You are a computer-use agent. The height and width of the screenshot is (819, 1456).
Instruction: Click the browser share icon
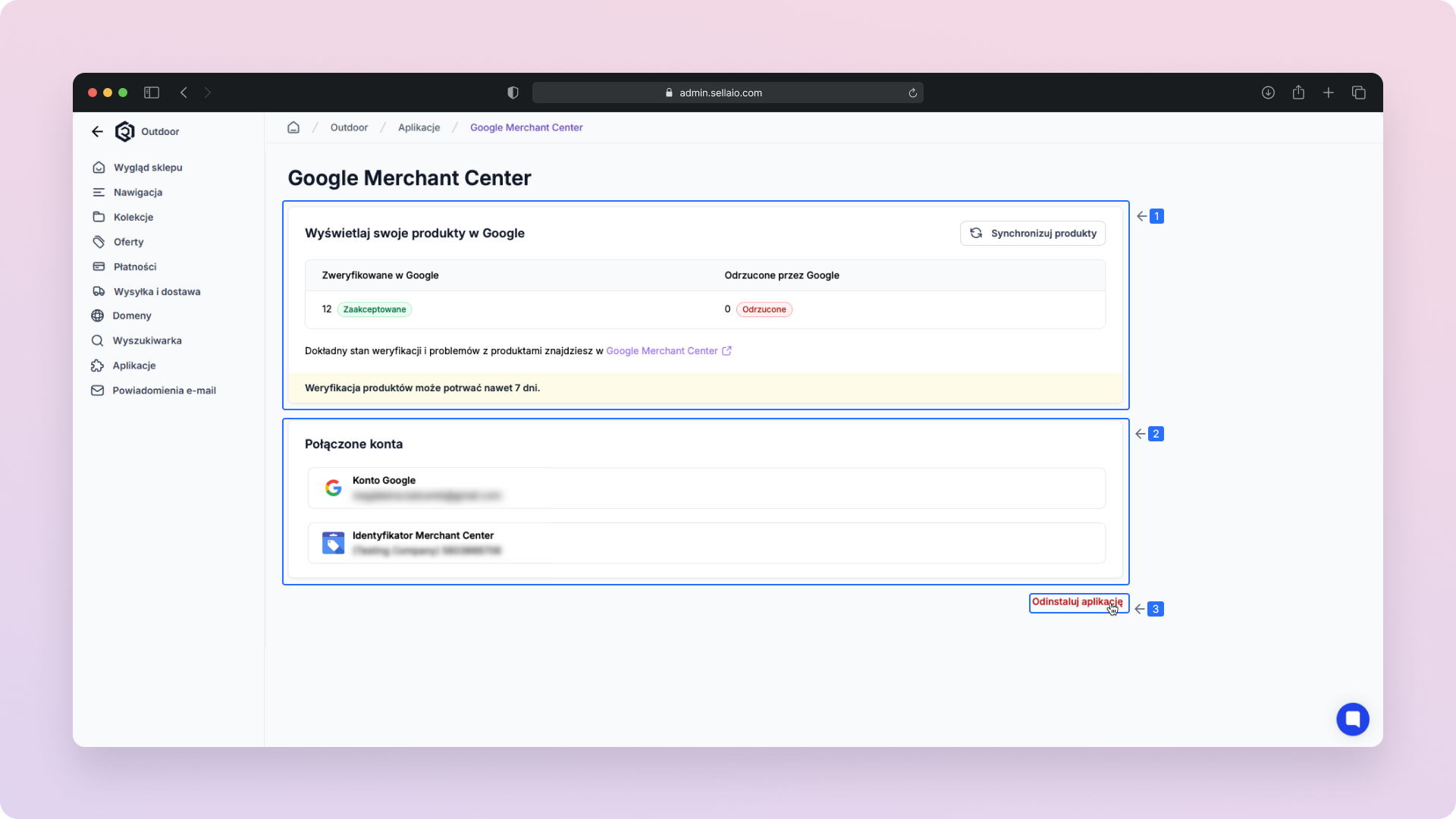point(1298,93)
